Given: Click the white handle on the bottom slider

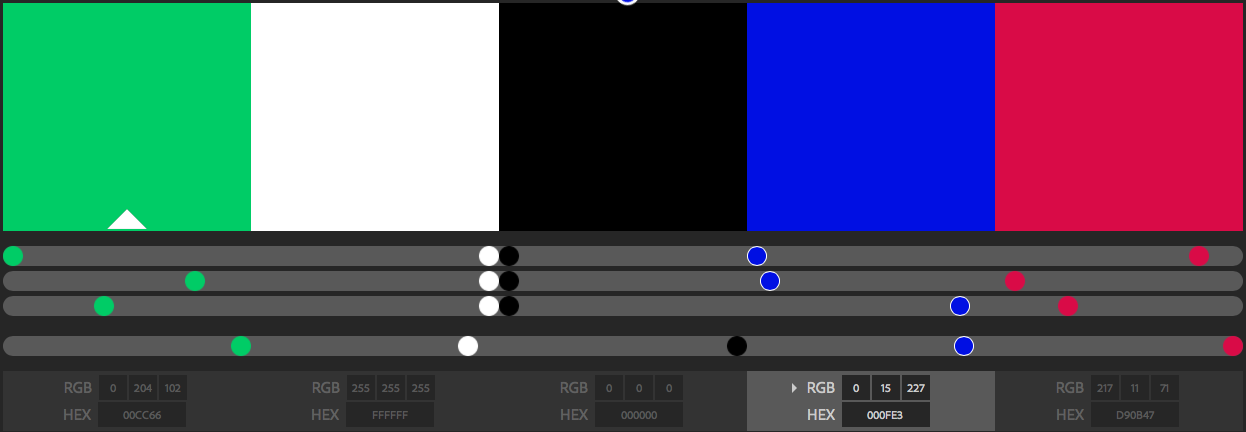Looking at the screenshot, I should (x=468, y=346).
